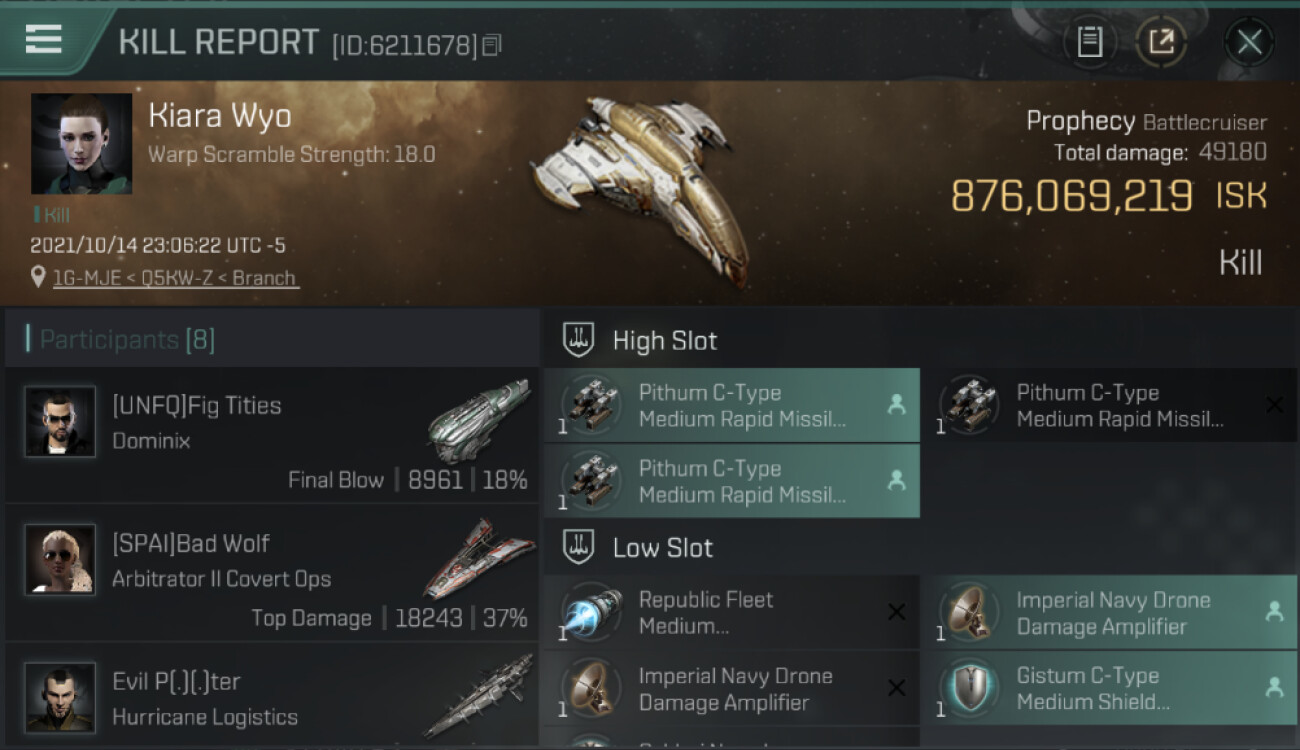Click the Dominix ship thumbnail
The width and height of the screenshot is (1300, 750).
(478, 420)
